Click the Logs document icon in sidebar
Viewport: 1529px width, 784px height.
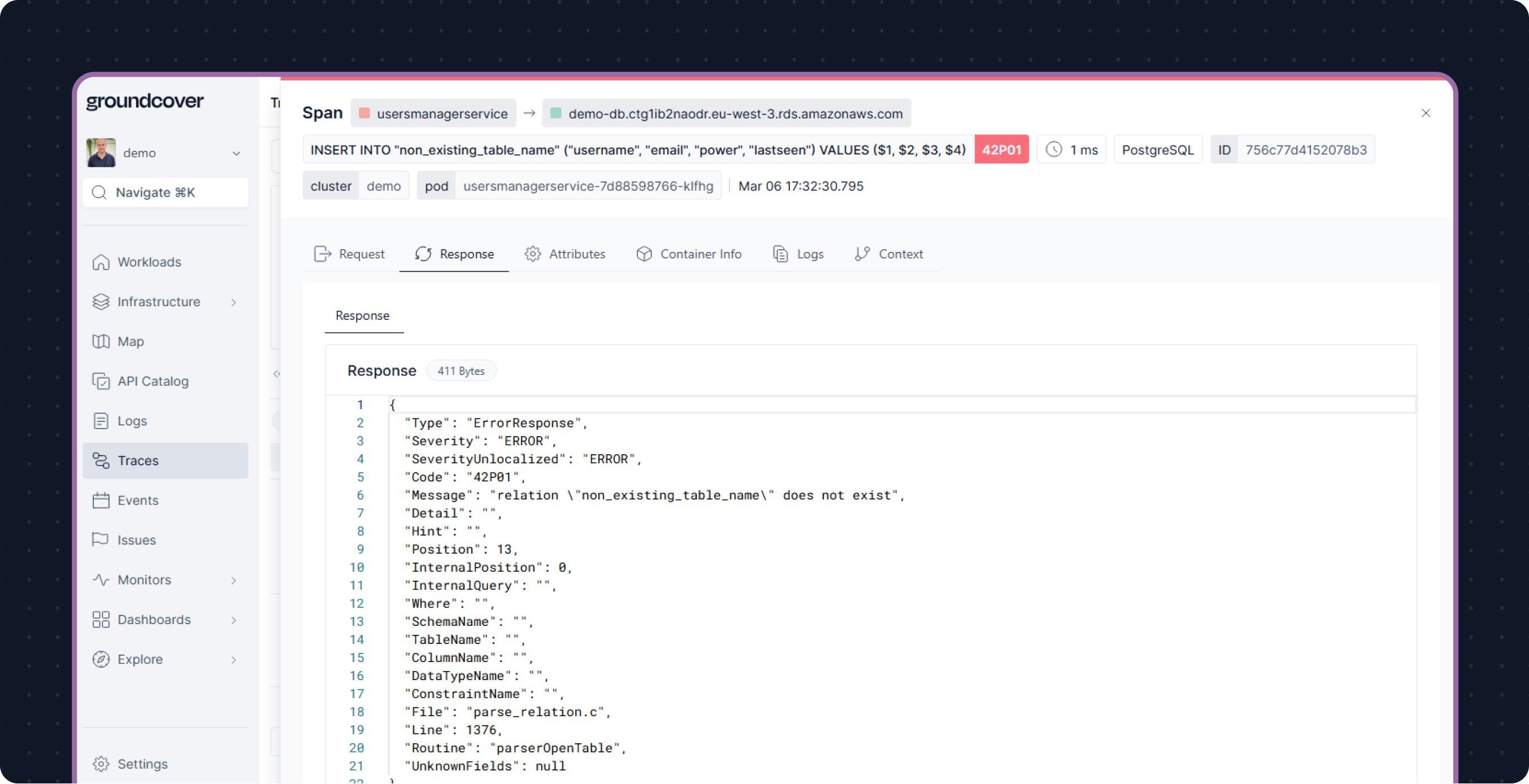click(101, 421)
